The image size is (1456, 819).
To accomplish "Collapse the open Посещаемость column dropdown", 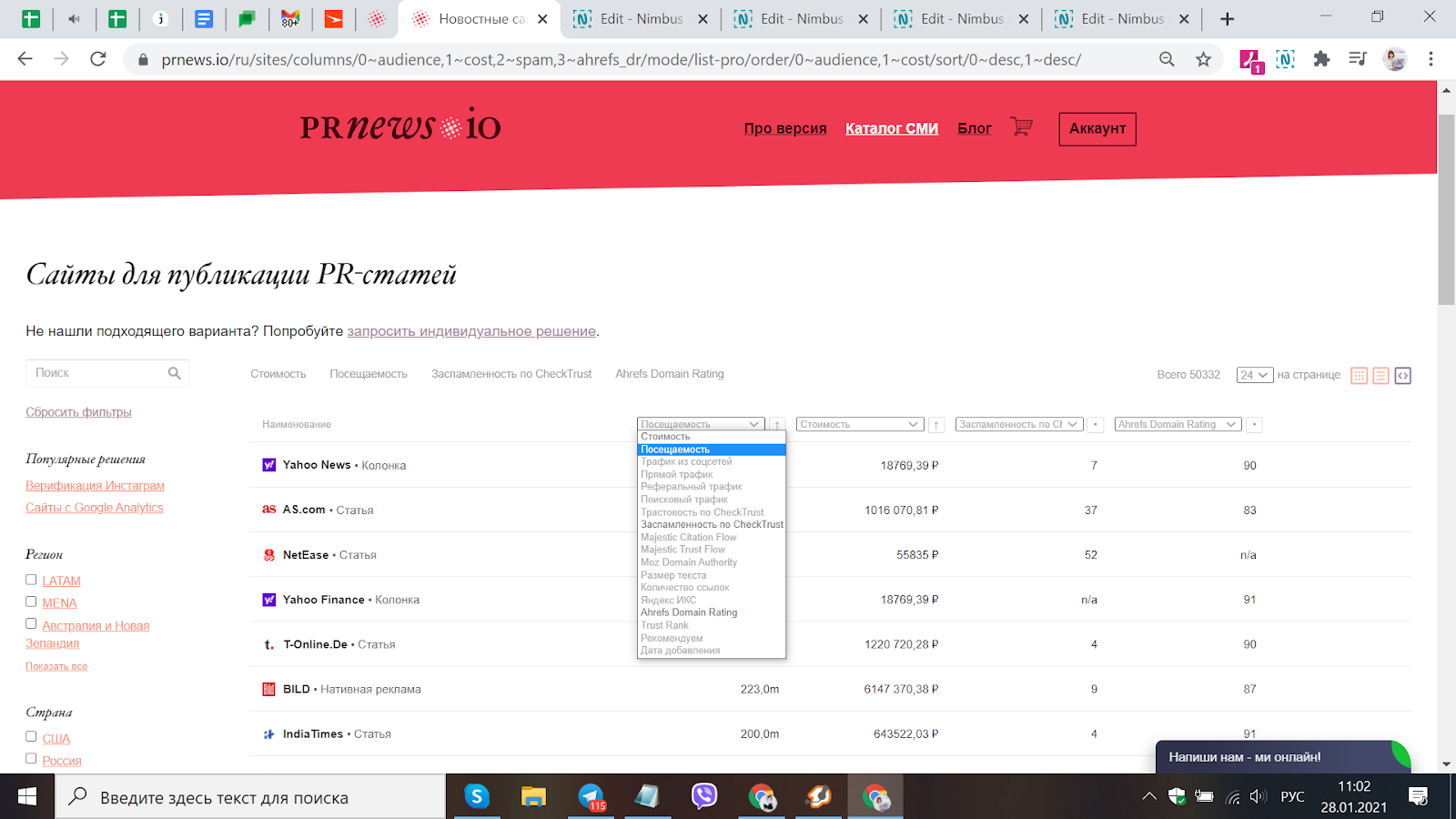I will click(701, 425).
